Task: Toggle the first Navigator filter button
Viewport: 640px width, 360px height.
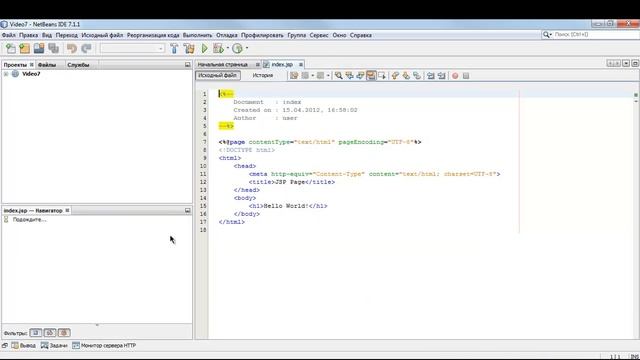Action: tap(36, 333)
